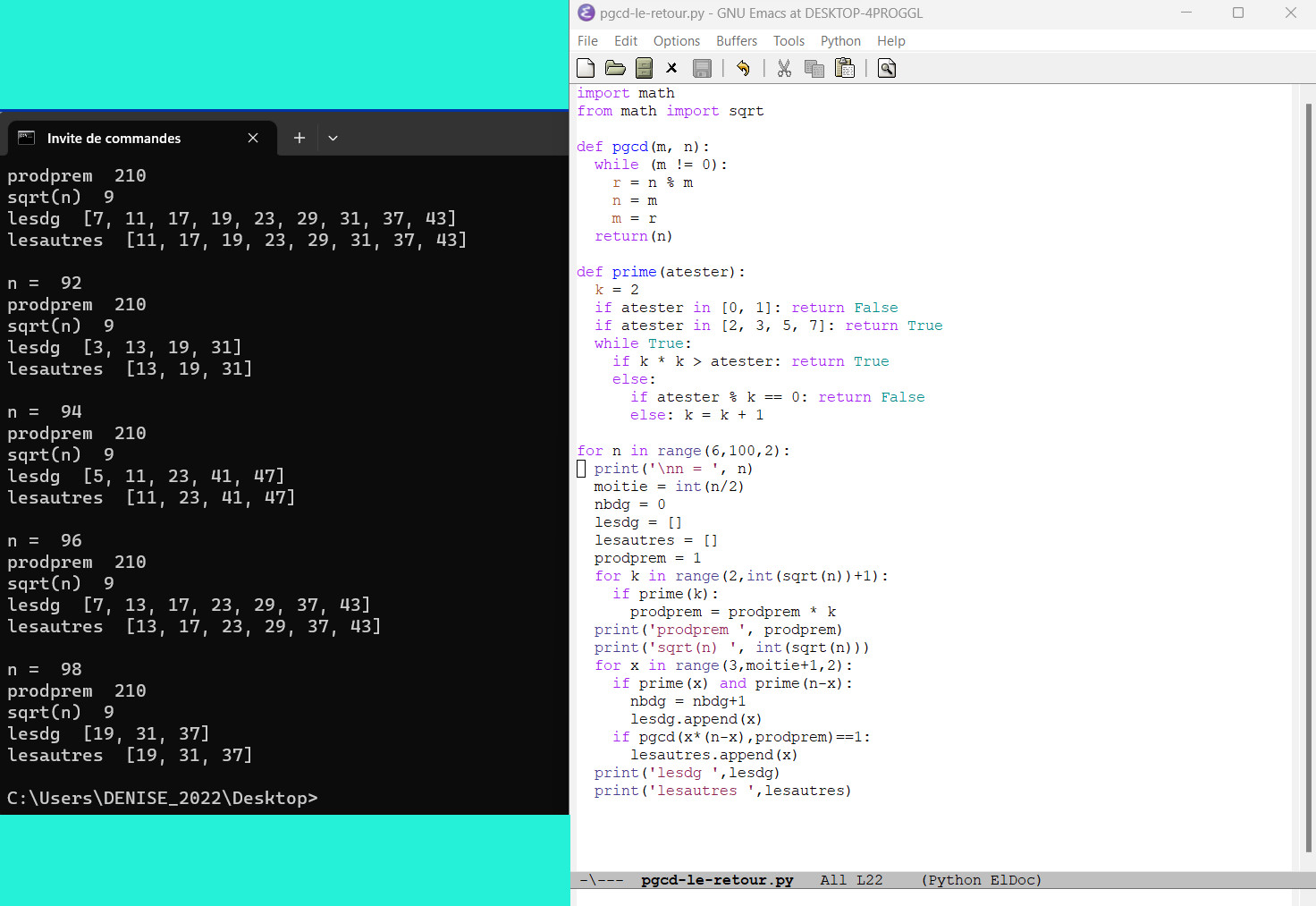Select the Invite de commandes tab

[114, 138]
